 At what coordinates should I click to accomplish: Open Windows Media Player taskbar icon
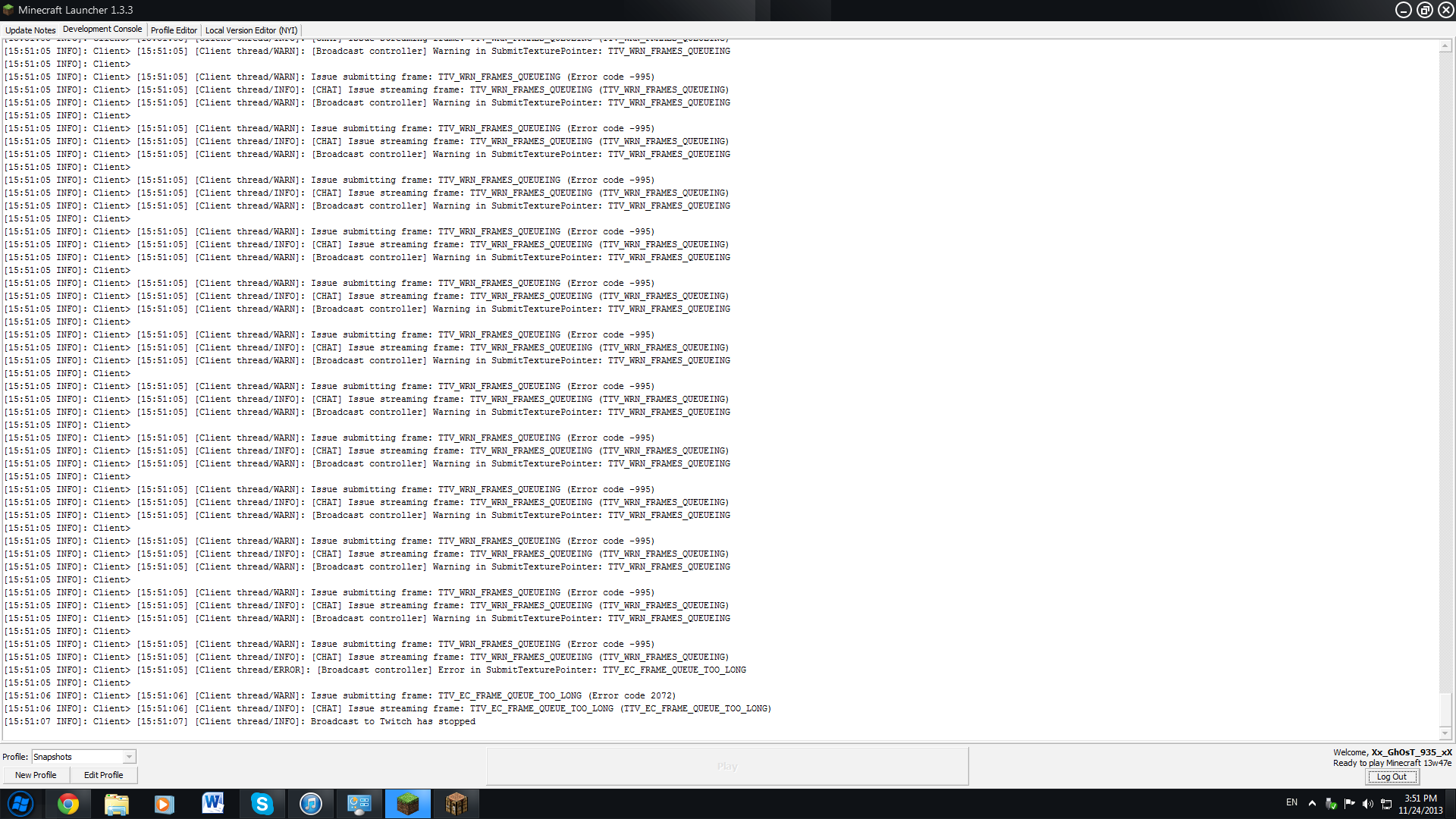(165, 804)
